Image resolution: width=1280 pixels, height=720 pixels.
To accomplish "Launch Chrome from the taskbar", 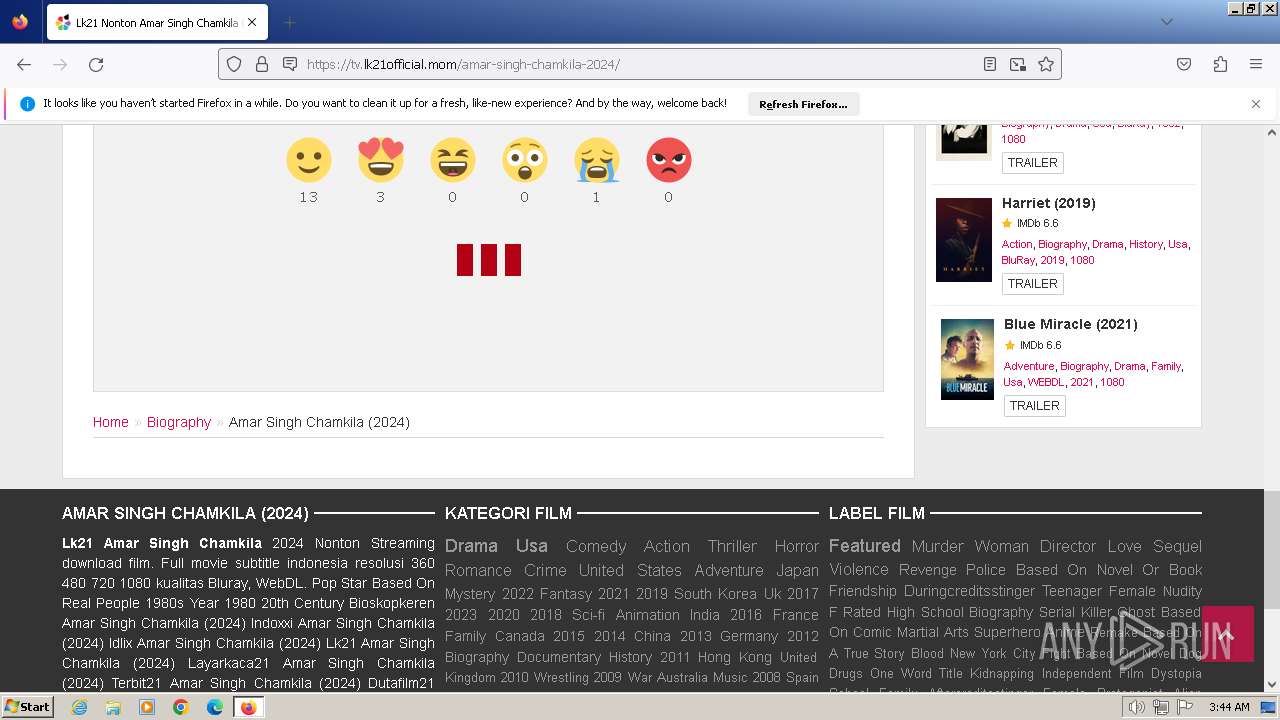I will point(181,707).
